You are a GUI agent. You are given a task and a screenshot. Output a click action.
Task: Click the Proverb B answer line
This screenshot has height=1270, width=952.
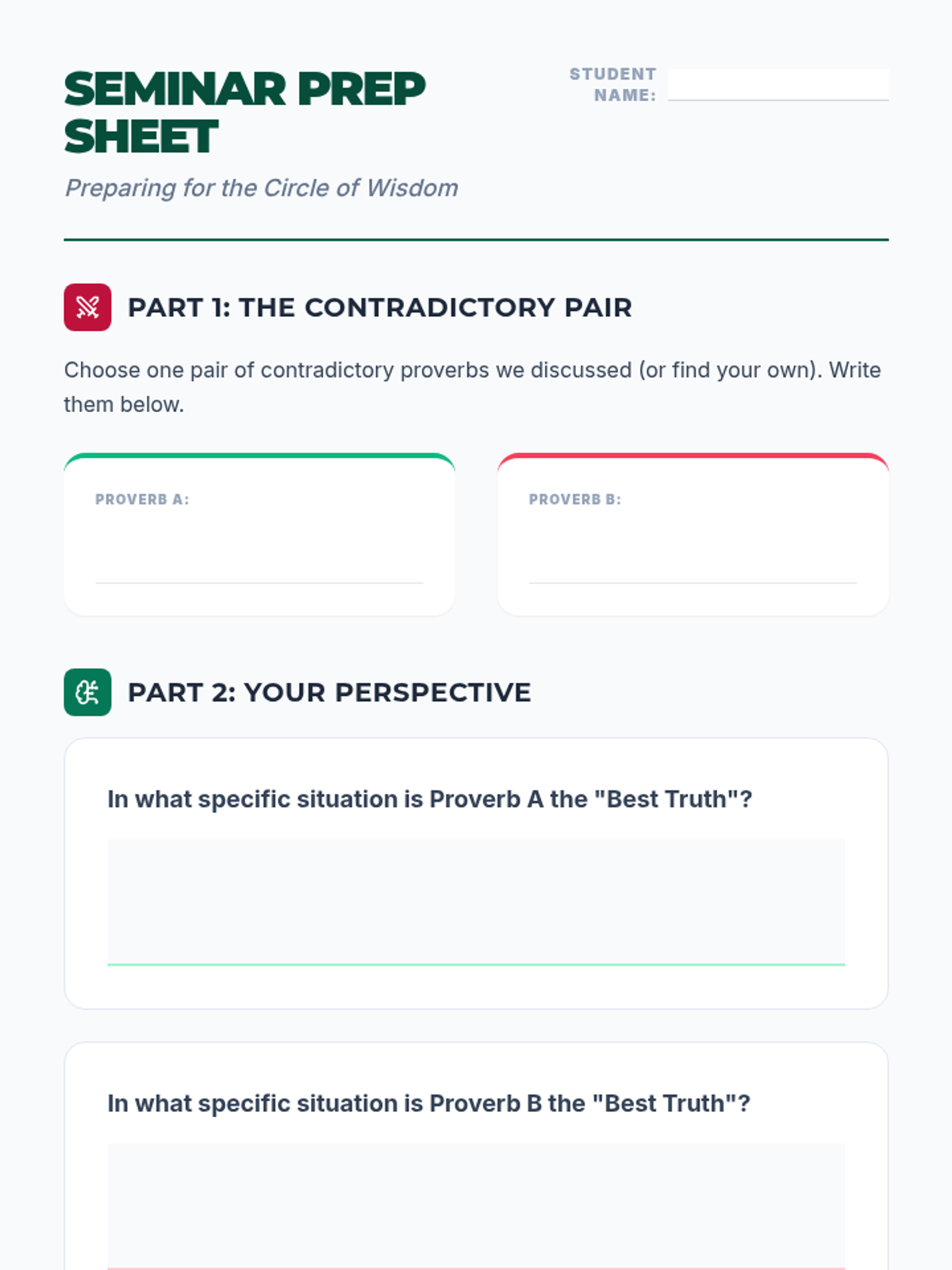pyautogui.click(x=693, y=554)
